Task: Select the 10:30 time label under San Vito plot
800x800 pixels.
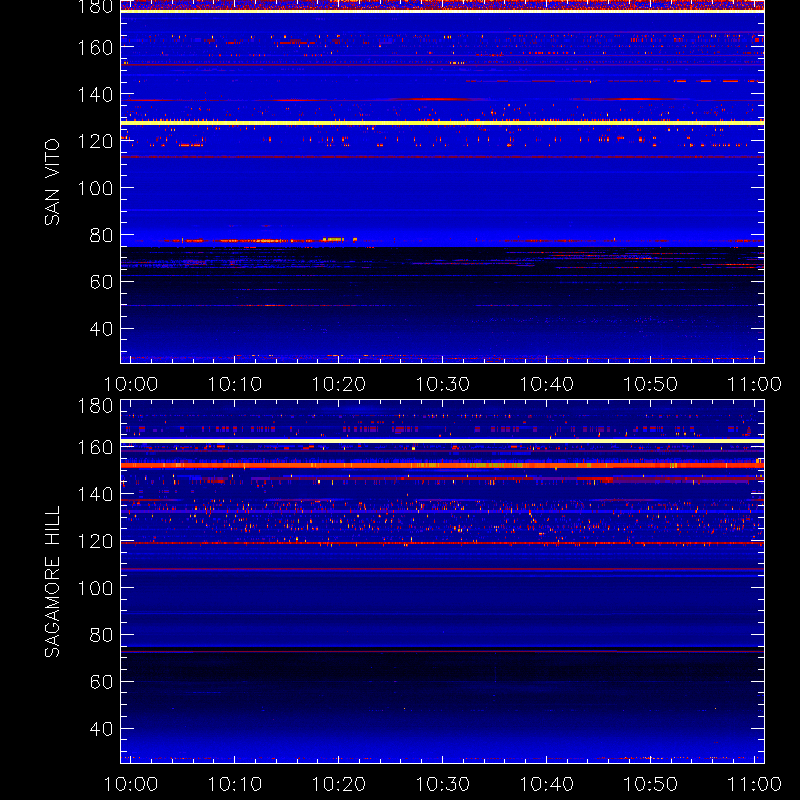Action: point(443,384)
